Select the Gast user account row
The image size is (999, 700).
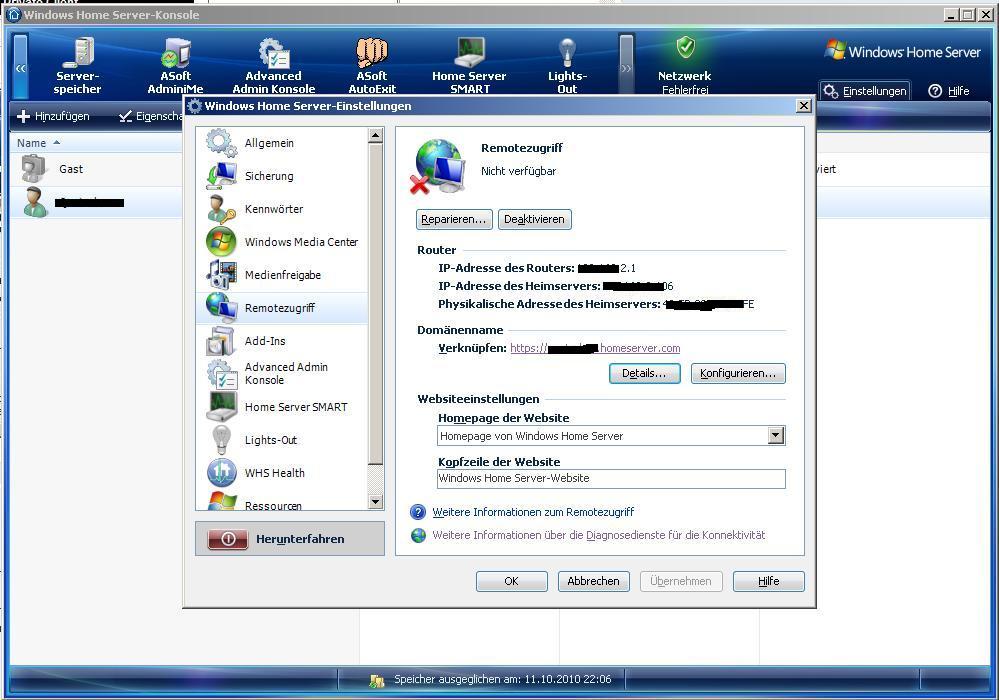click(96, 169)
